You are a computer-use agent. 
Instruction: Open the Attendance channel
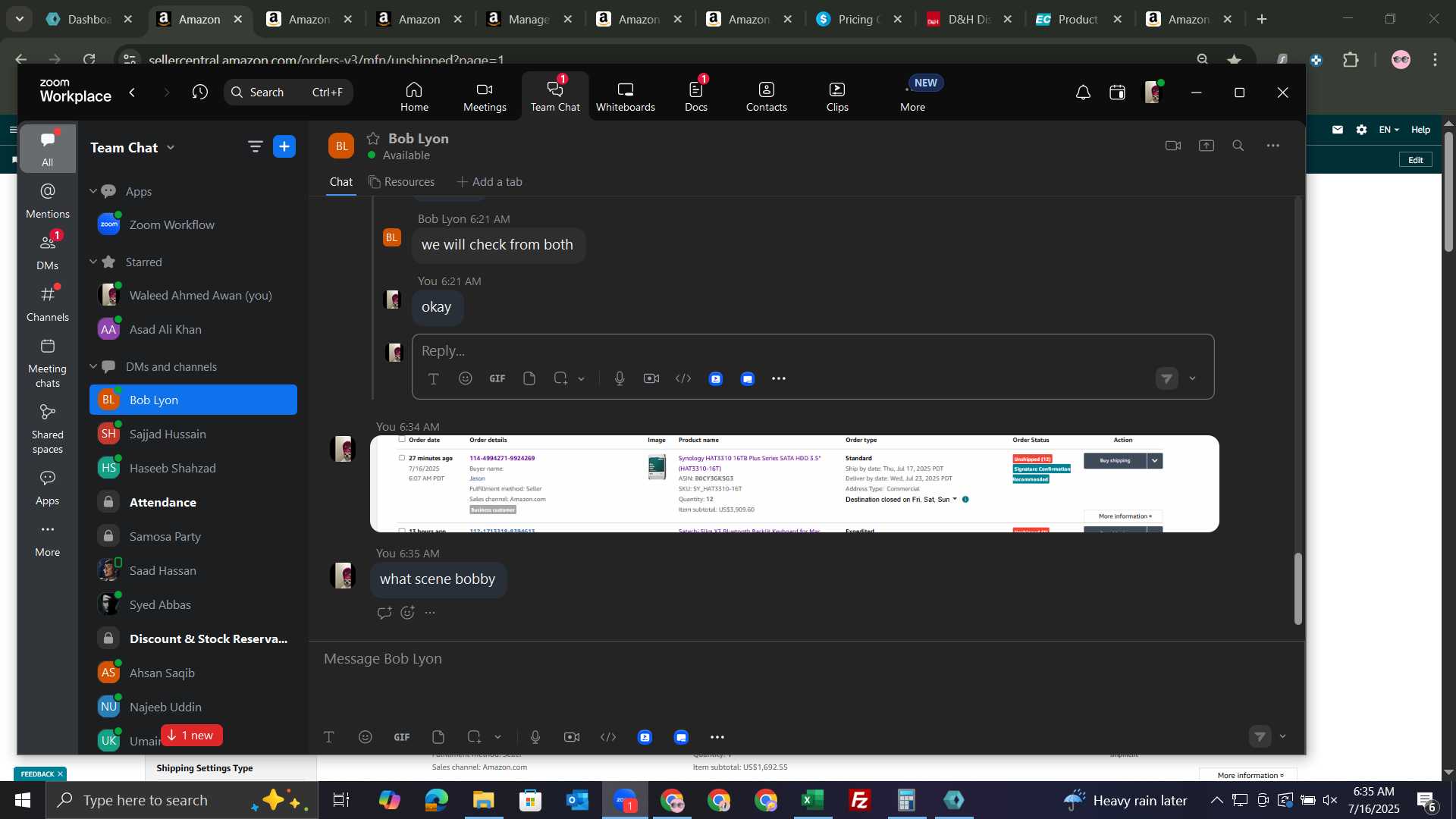click(193, 502)
